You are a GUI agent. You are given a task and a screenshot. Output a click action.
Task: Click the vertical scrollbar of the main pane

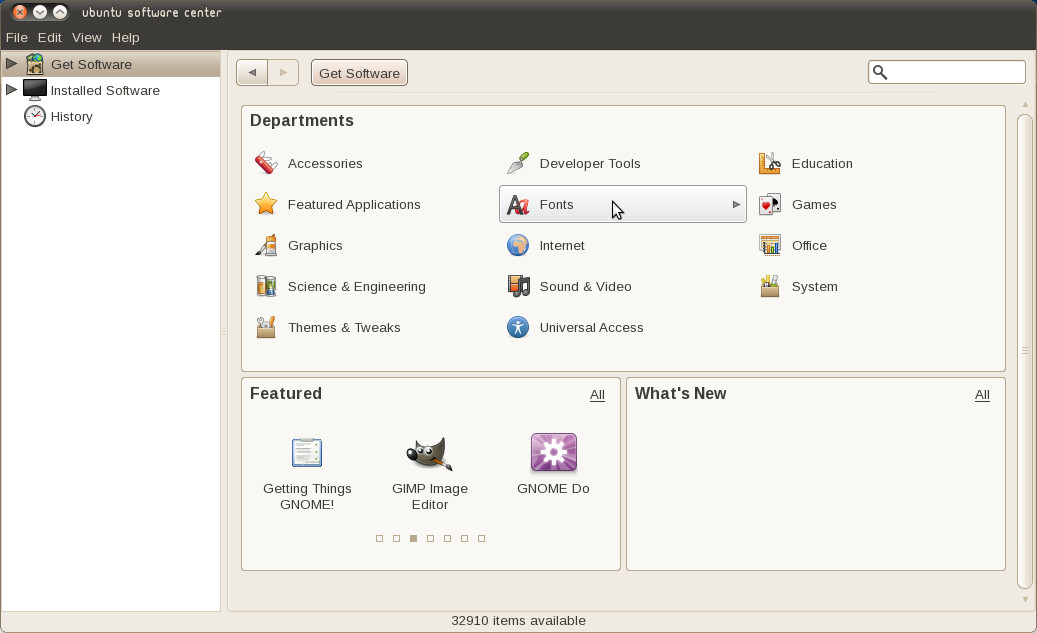pyautogui.click(x=1024, y=351)
